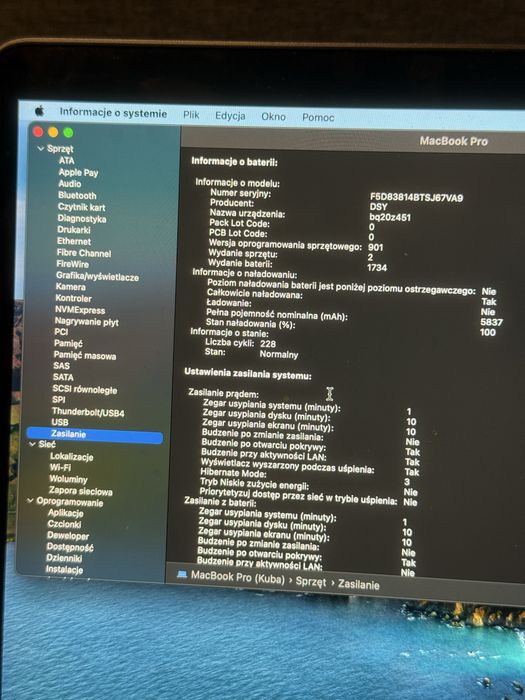Click the serial number F5D83814BTSJ67VA9
The height and width of the screenshot is (700, 525).
[x=416, y=197]
